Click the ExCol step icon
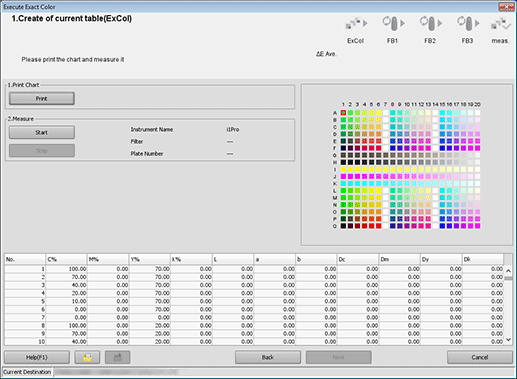The height and width of the screenshot is (379, 517). point(356,24)
